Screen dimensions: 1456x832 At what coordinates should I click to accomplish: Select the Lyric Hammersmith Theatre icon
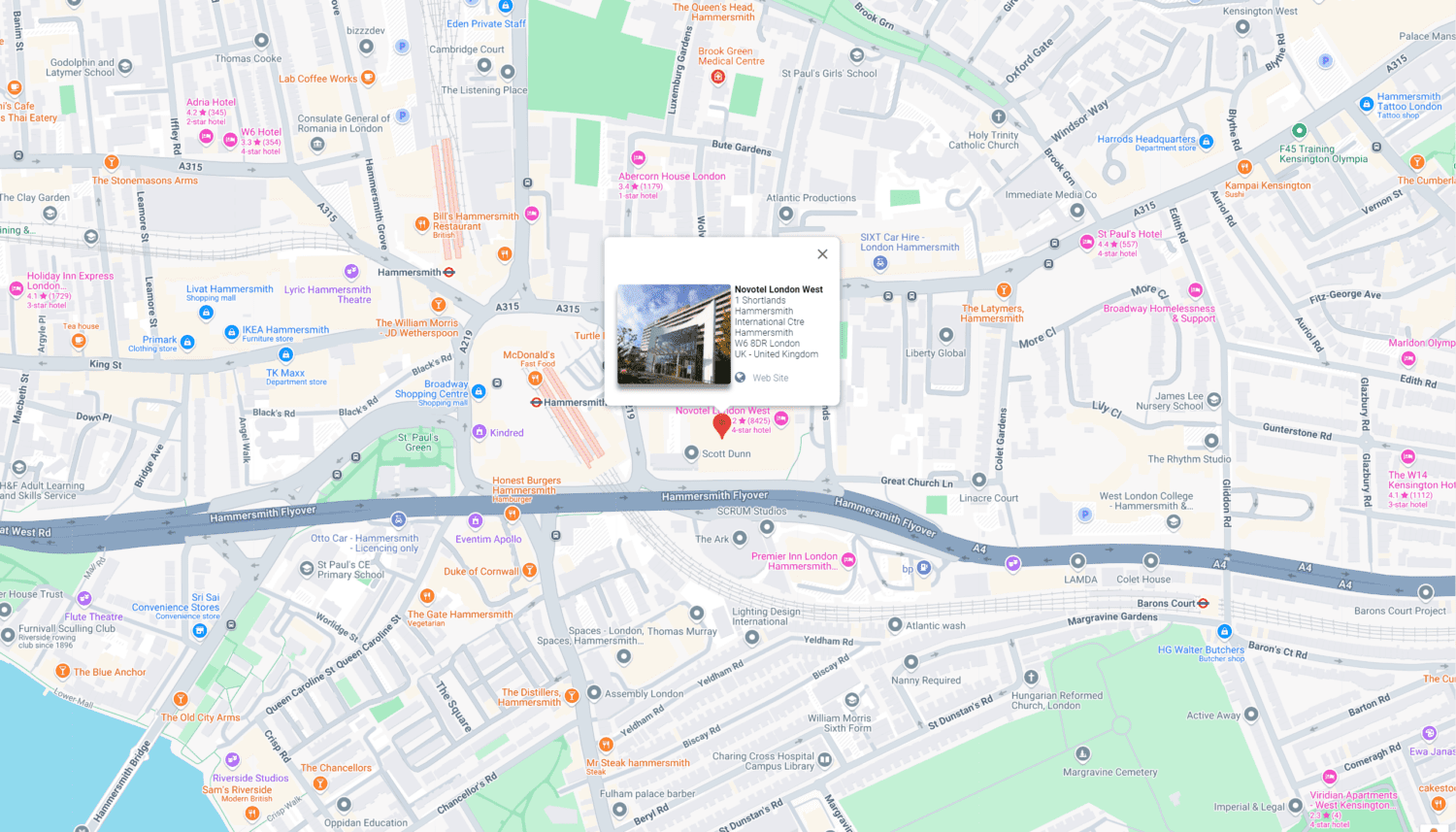[x=351, y=272]
